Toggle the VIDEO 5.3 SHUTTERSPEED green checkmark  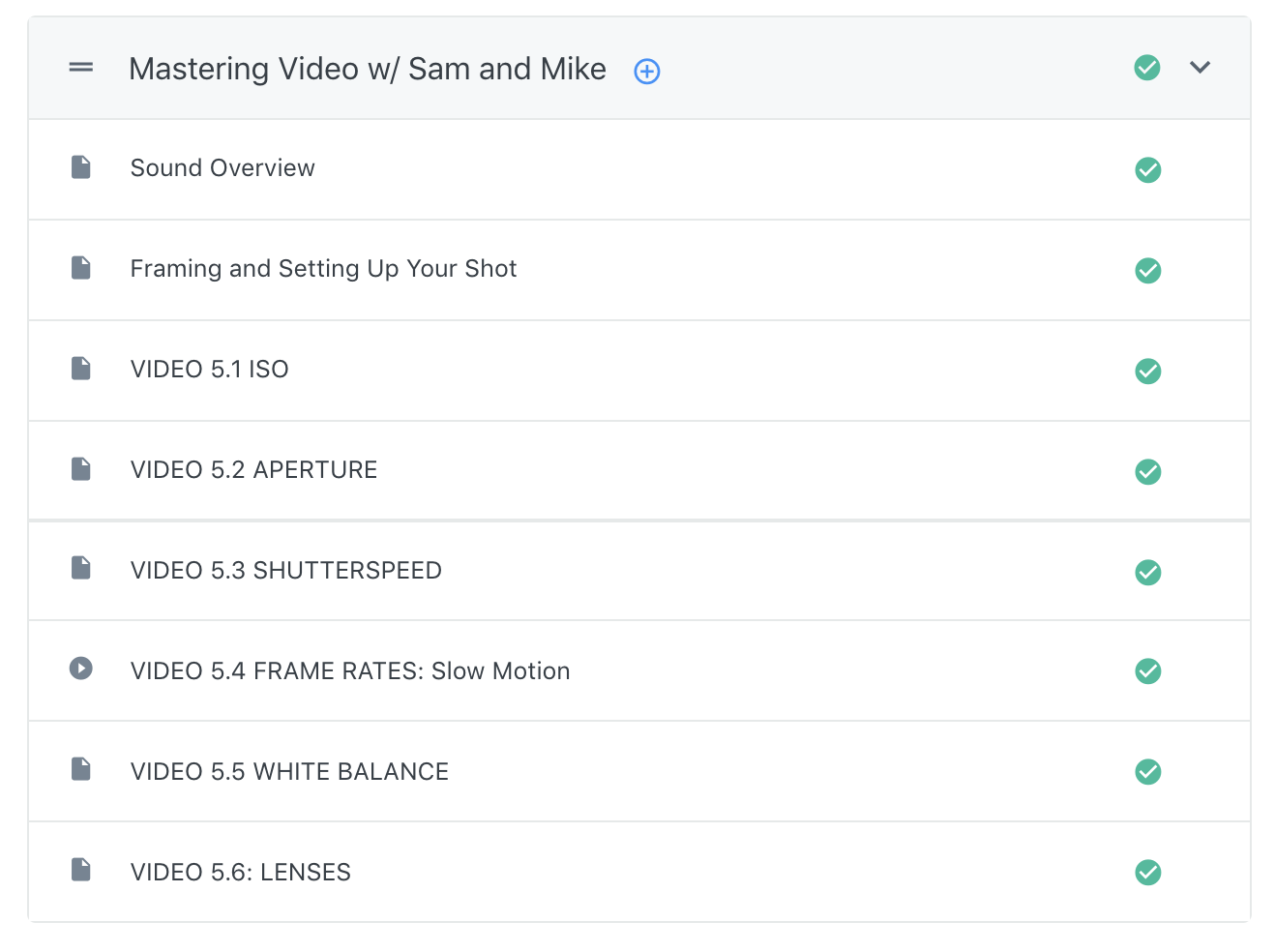[x=1147, y=573]
